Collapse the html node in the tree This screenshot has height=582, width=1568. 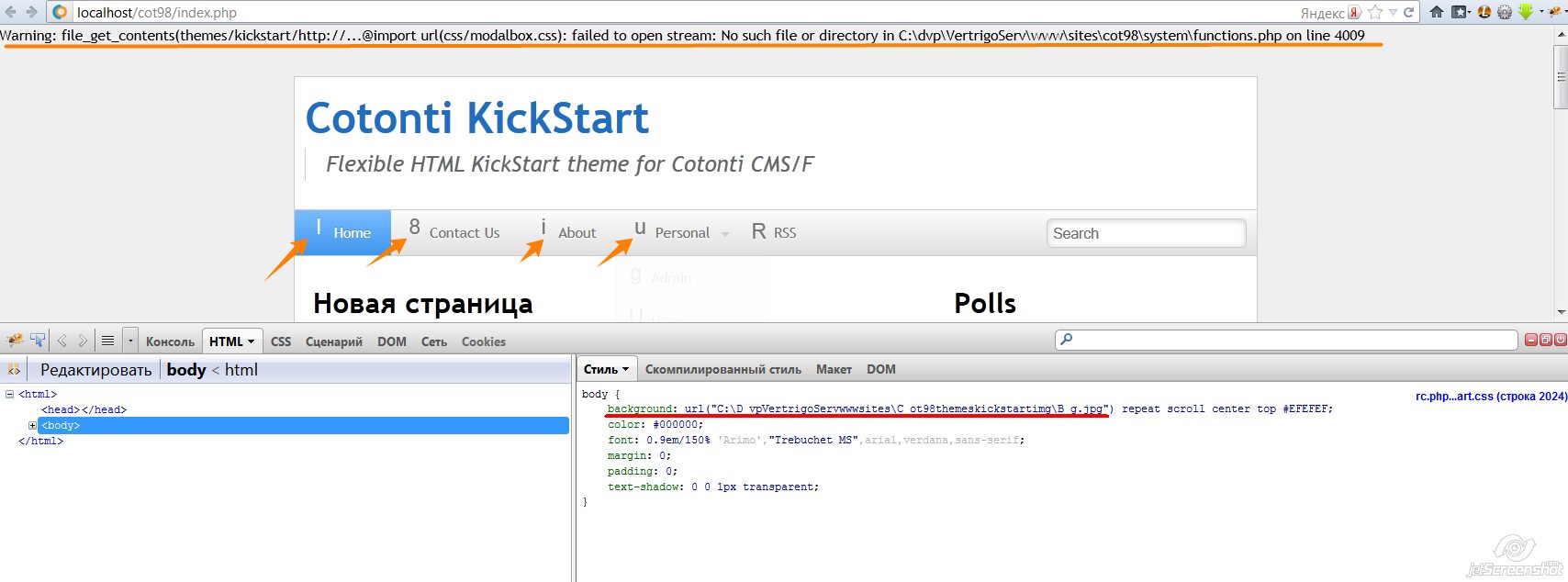[9, 395]
